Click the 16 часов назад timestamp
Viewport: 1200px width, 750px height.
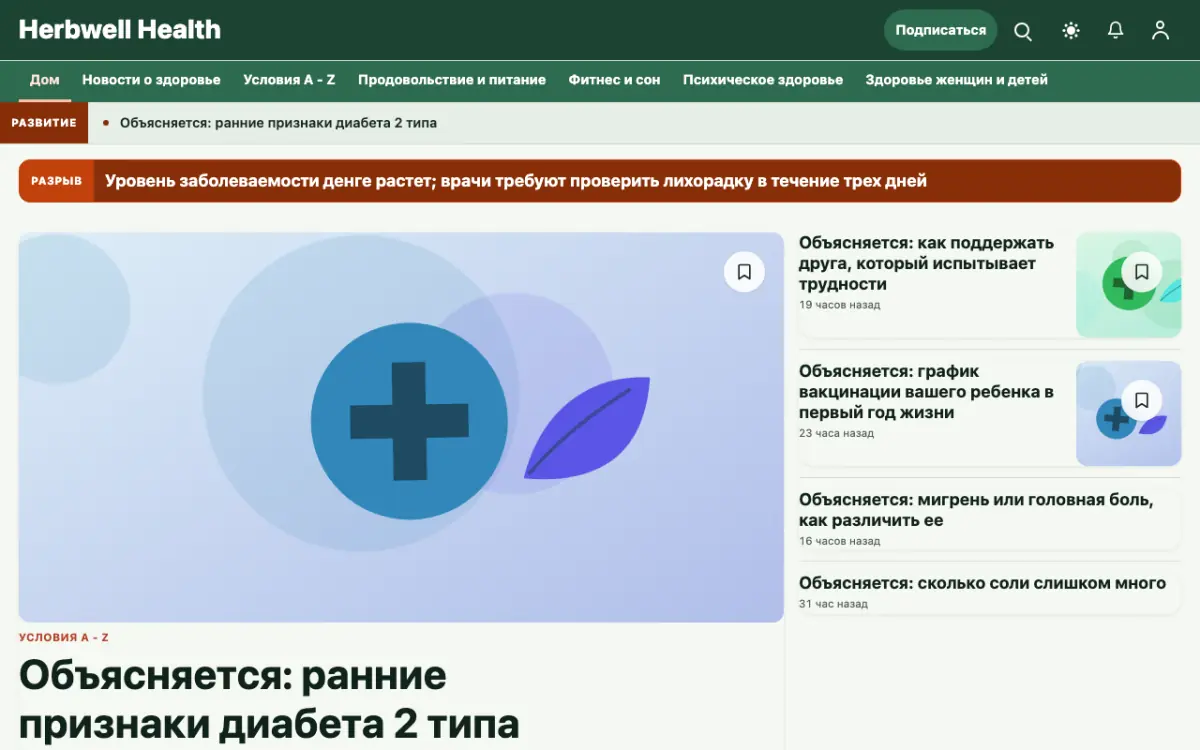click(x=839, y=541)
